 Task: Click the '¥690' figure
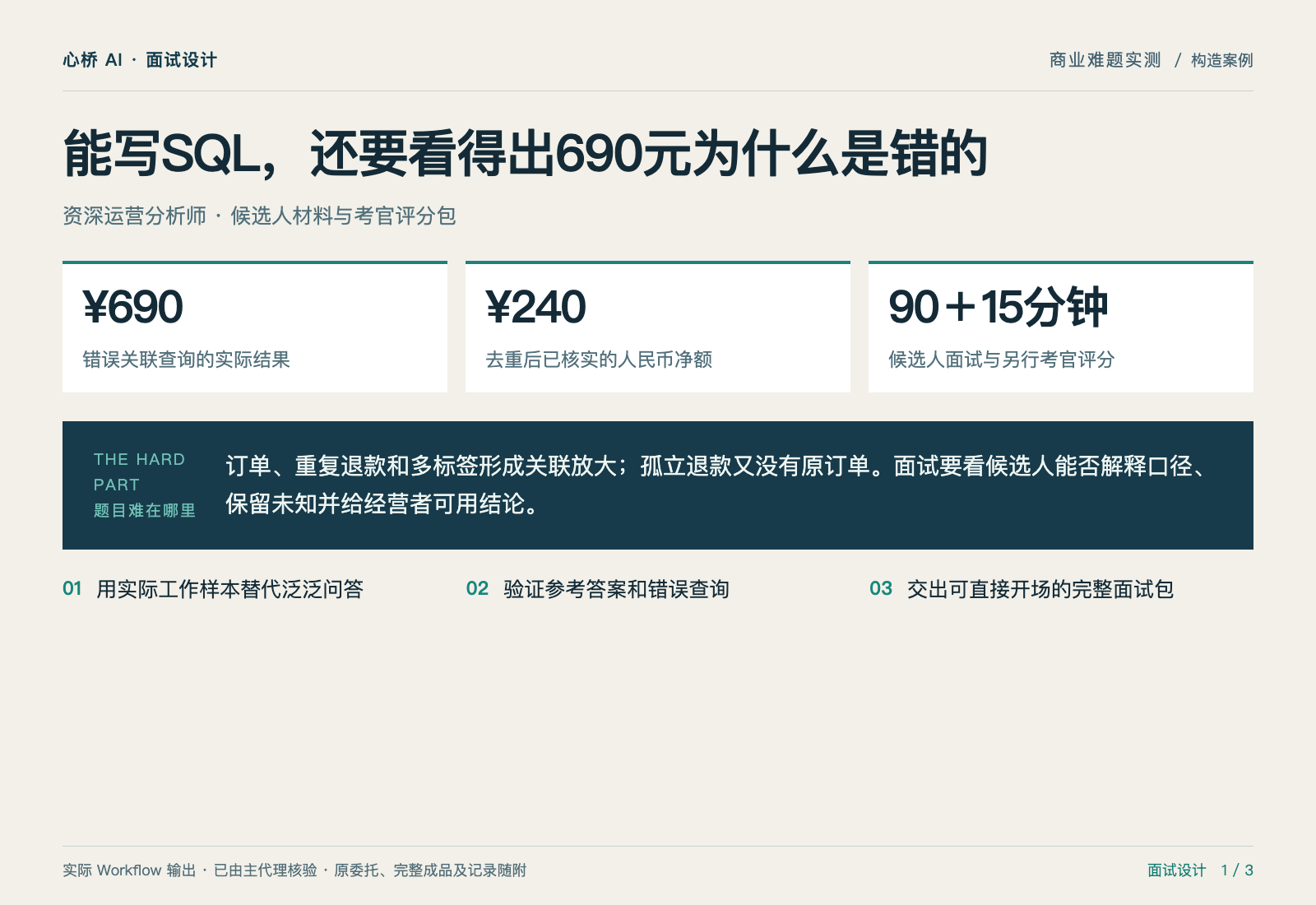[x=133, y=308]
